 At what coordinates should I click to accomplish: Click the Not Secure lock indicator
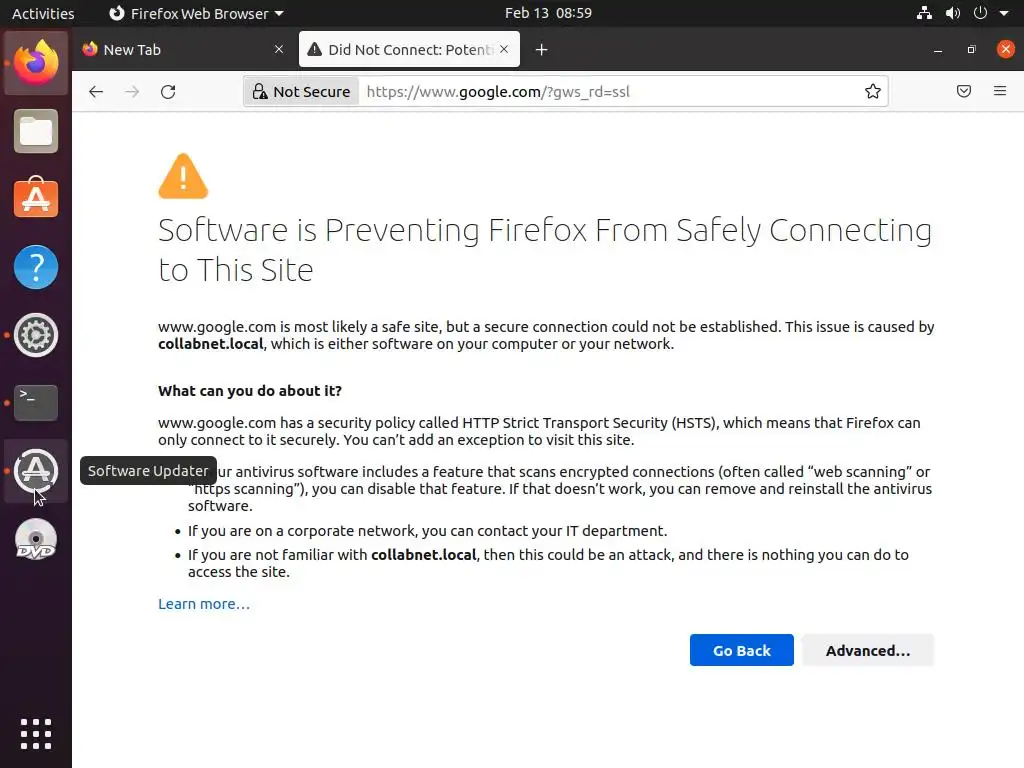click(300, 92)
